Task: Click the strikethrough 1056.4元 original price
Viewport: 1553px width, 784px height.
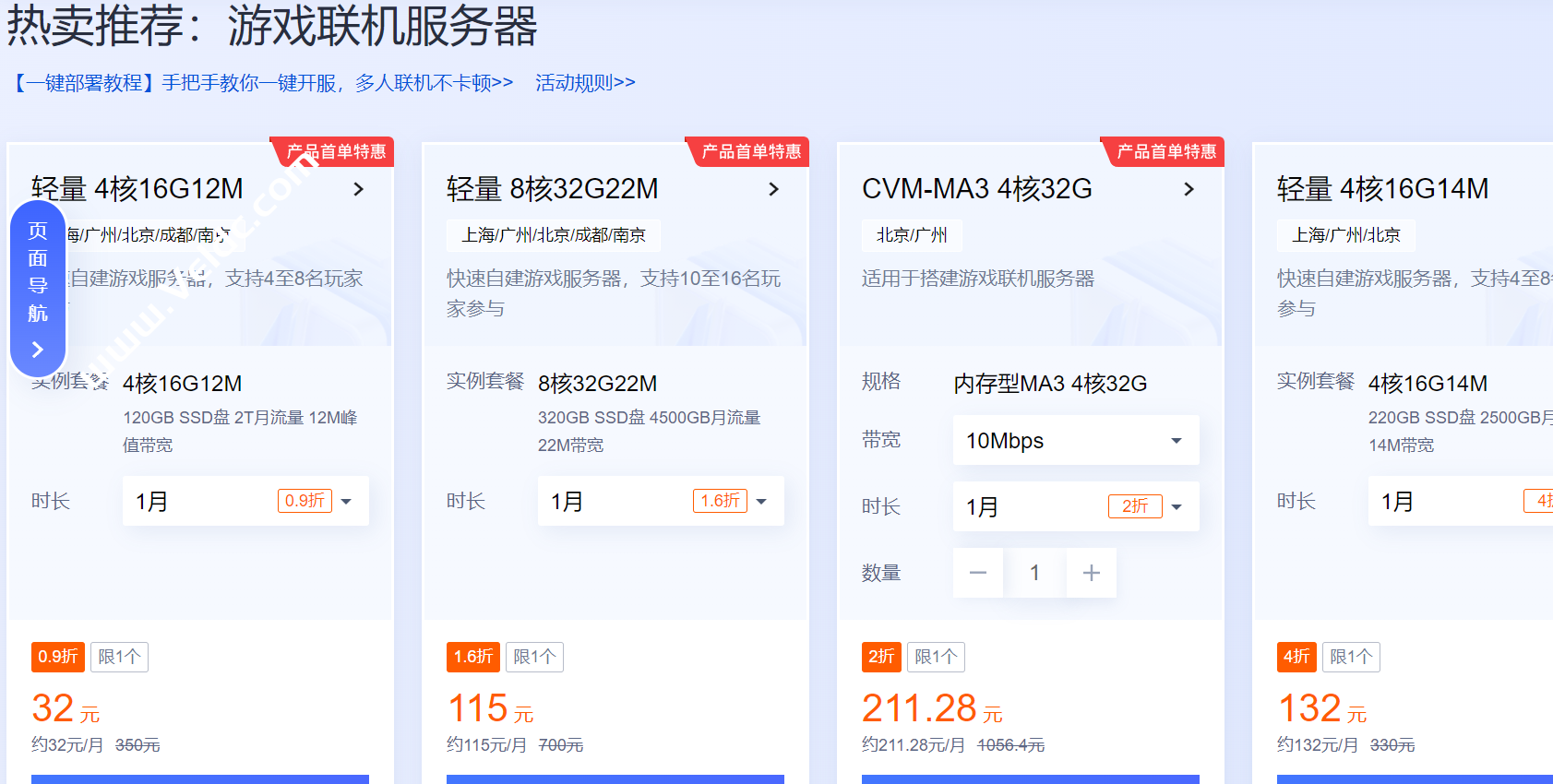Action: (x=1011, y=745)
